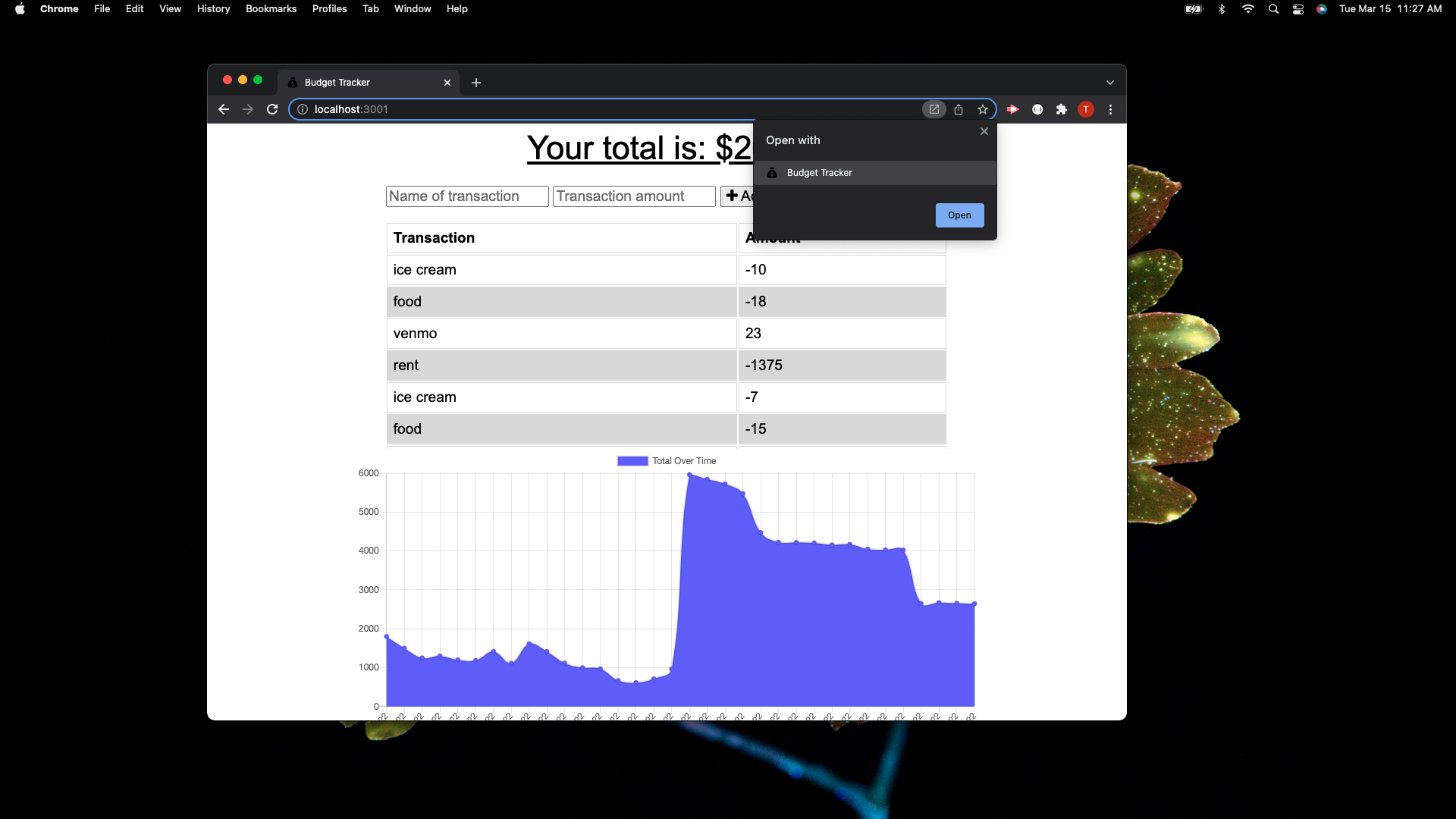Expand the tab search chevron
This screenshot has height=819, width=1456.
tap(1109, 82)
